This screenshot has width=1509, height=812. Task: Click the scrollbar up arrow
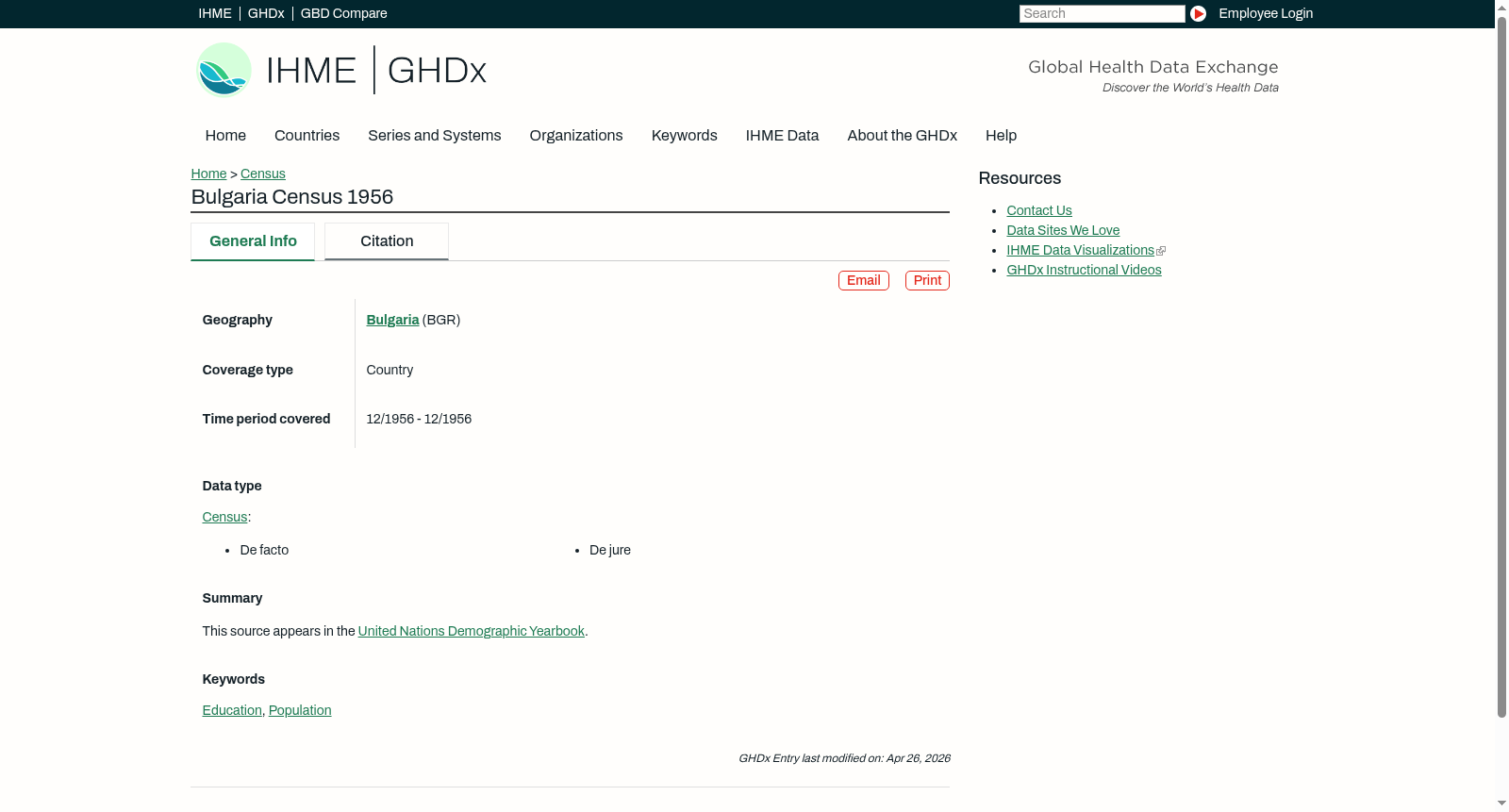point(1501,7)
